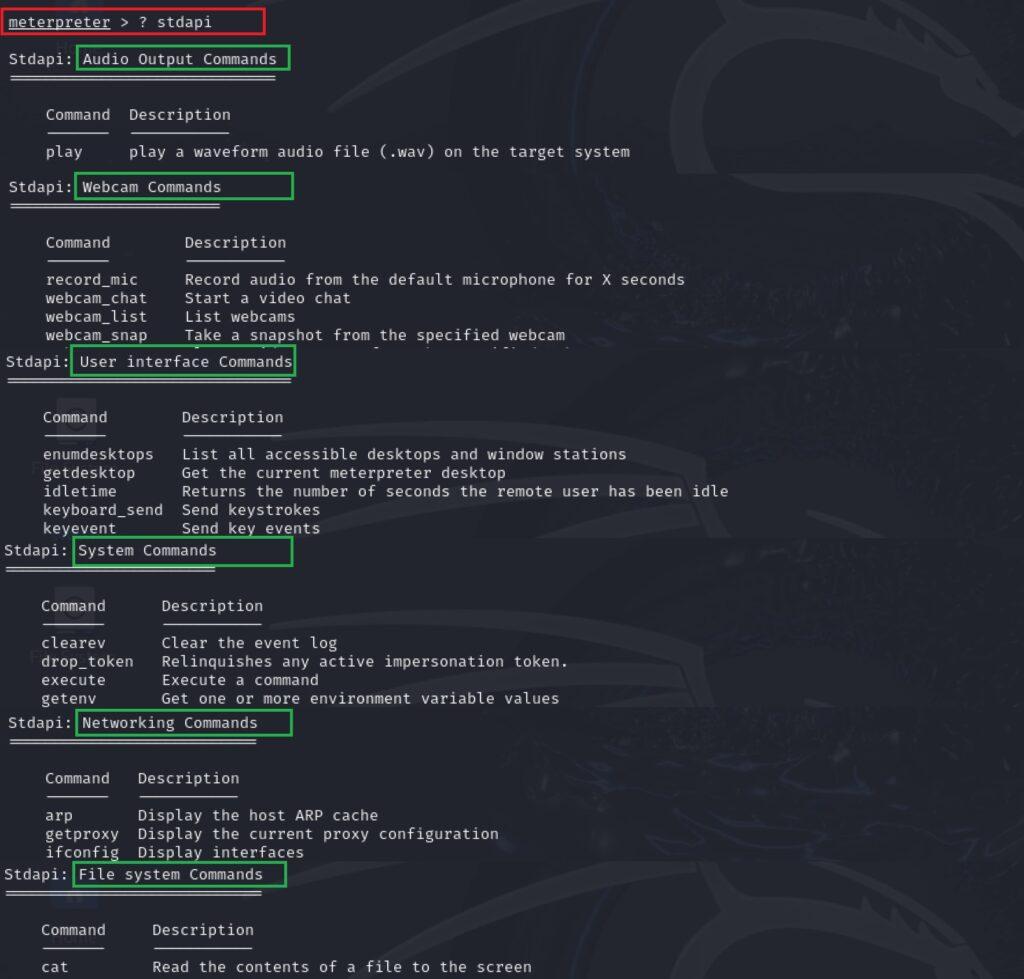1024x979 pixels.
Task: Click the 'webcam_list' command
Action: click(96, 317)
